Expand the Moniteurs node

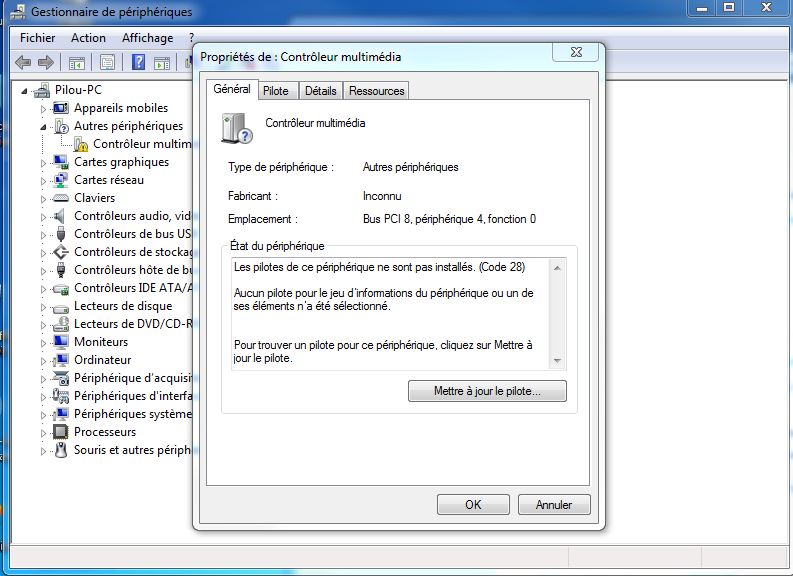click(x=43, y=343)
